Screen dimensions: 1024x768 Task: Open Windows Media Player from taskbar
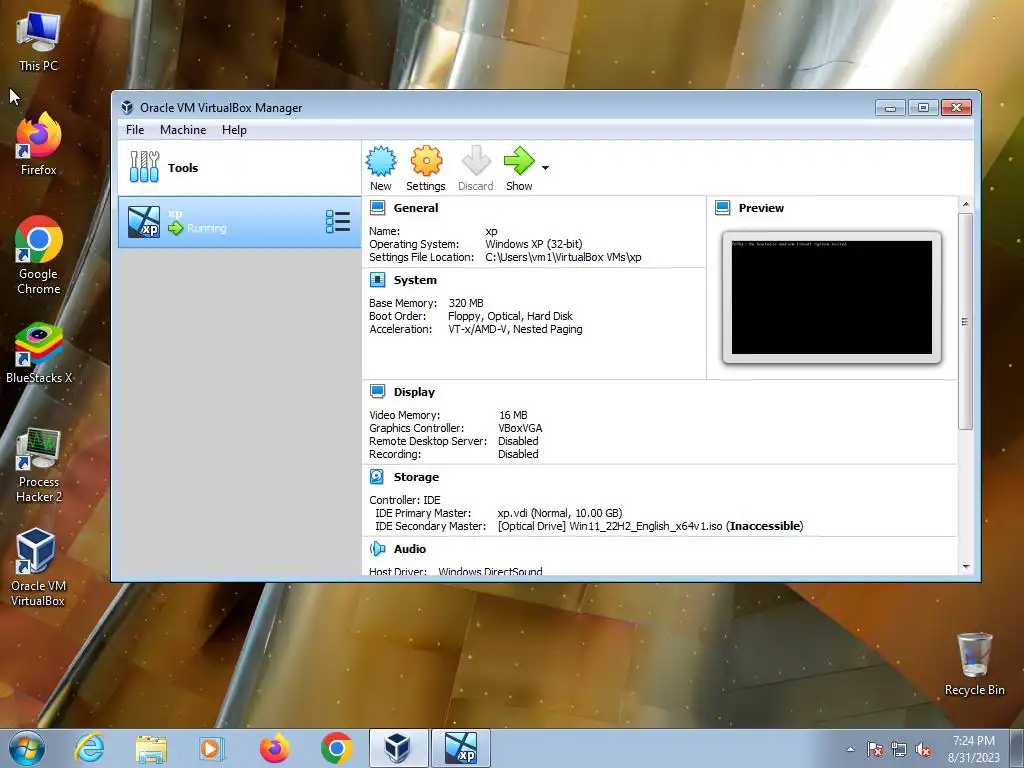[x=212, y=748]
